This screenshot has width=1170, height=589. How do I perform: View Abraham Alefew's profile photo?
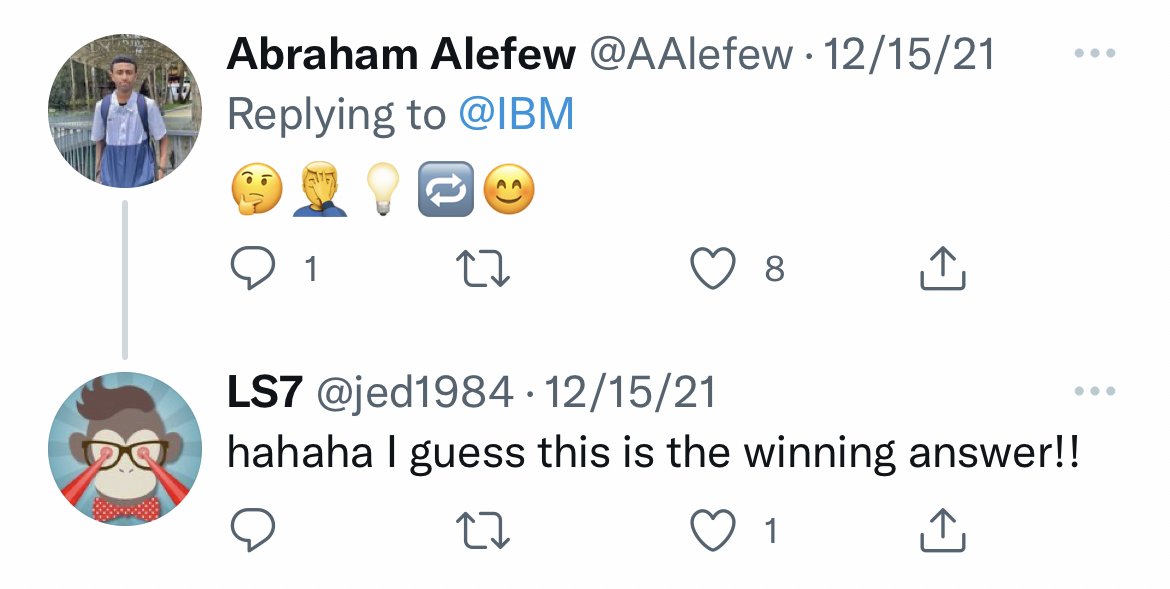click(125, 110)
